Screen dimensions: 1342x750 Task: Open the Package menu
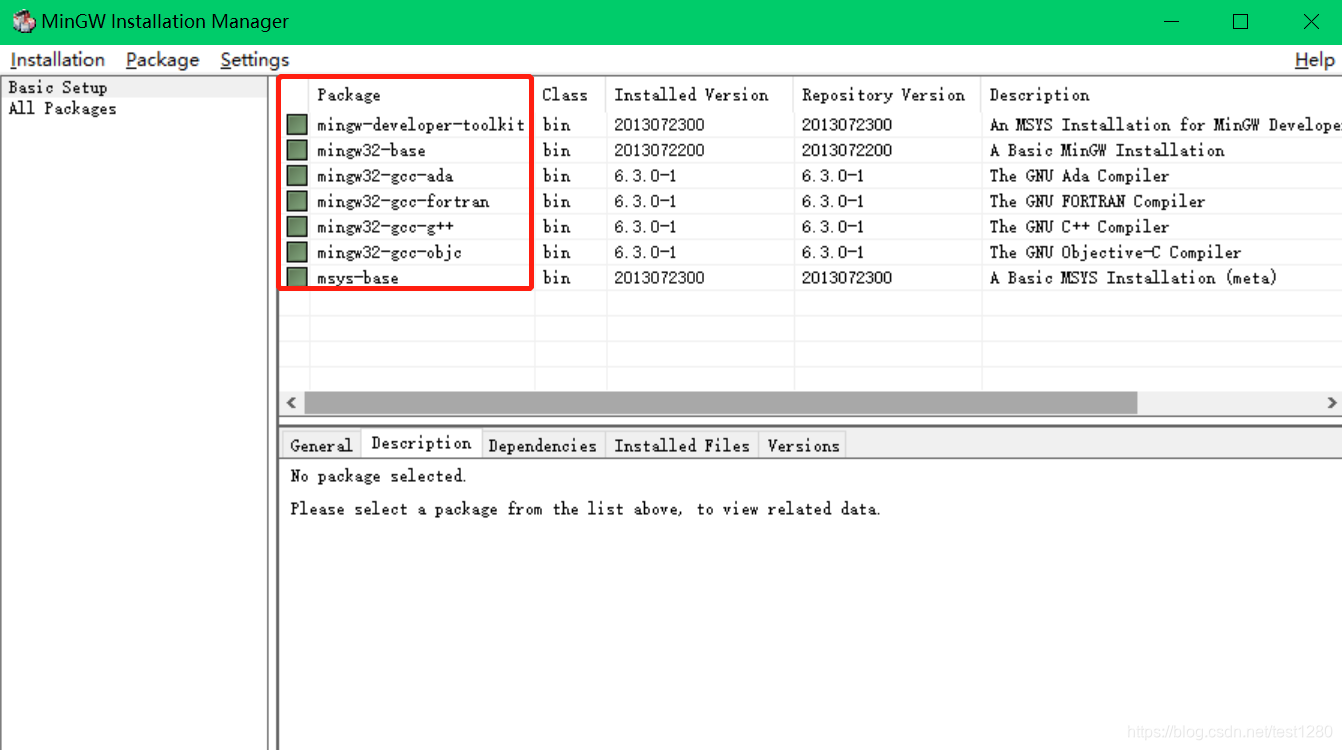[162, 60]
